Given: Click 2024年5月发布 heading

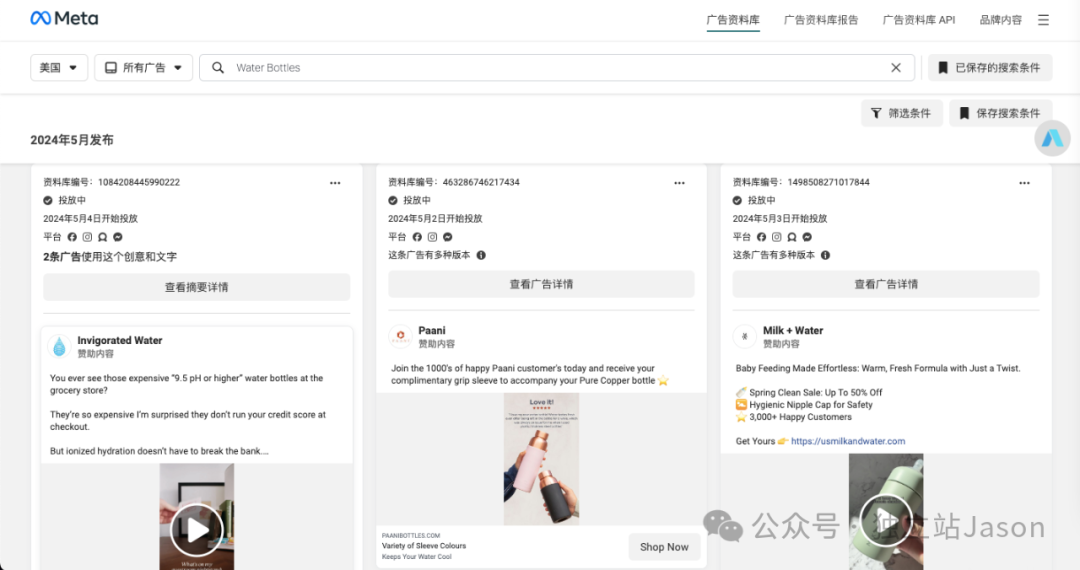Looking at the screenshot, I should tap(72, 140).
